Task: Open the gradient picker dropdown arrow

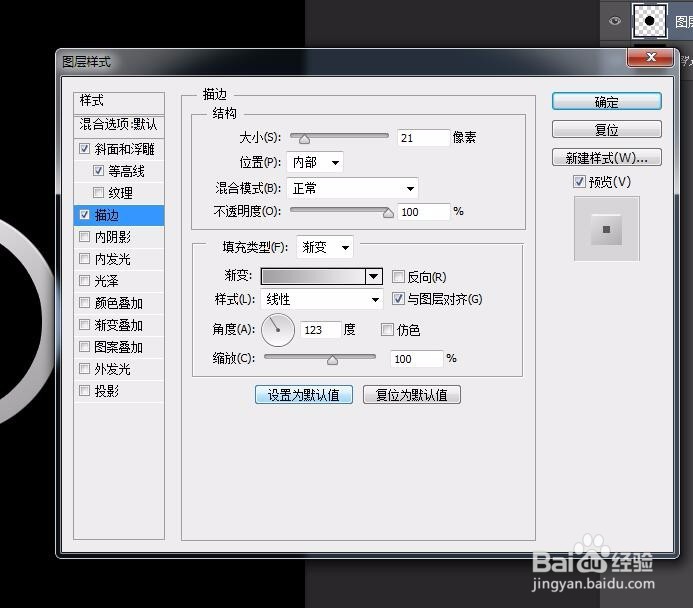Action: (374, 277)
